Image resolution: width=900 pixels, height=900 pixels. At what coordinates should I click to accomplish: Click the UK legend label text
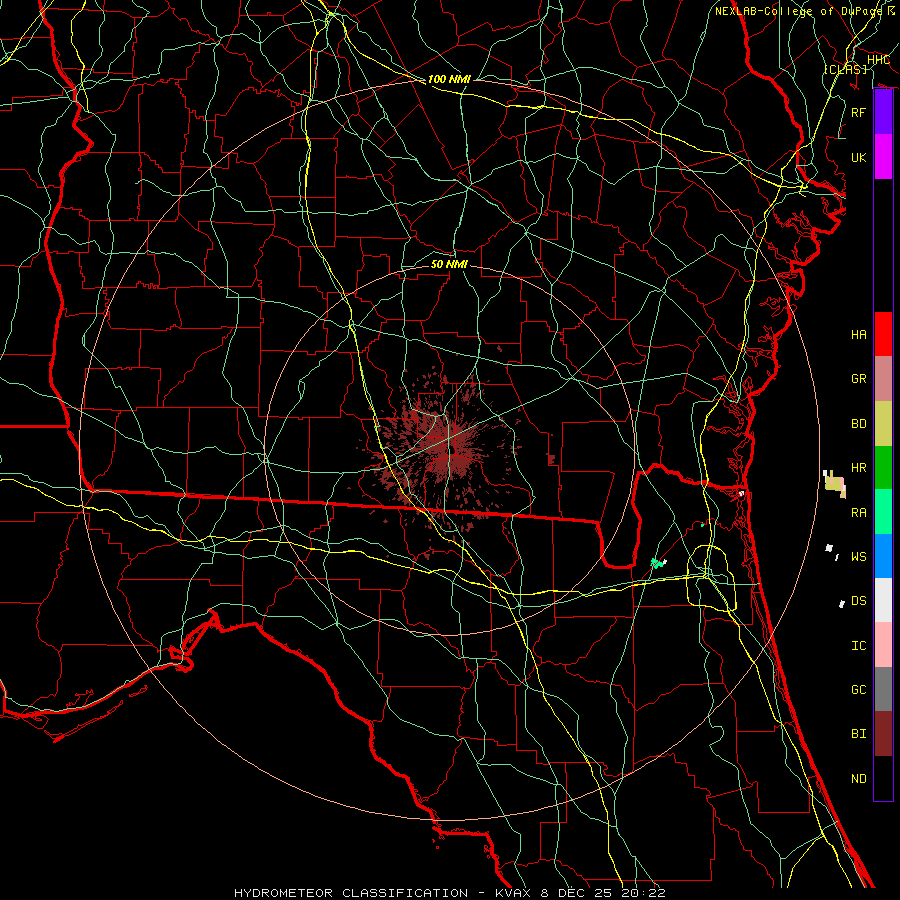coord(859,157)
